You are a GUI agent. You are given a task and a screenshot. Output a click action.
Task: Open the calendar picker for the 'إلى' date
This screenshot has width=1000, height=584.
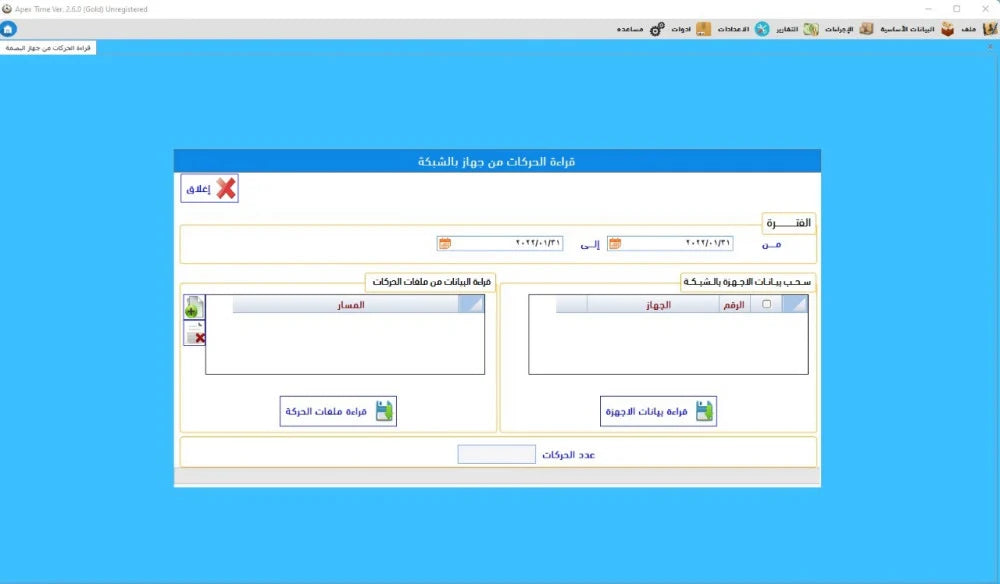coord(445,243)
